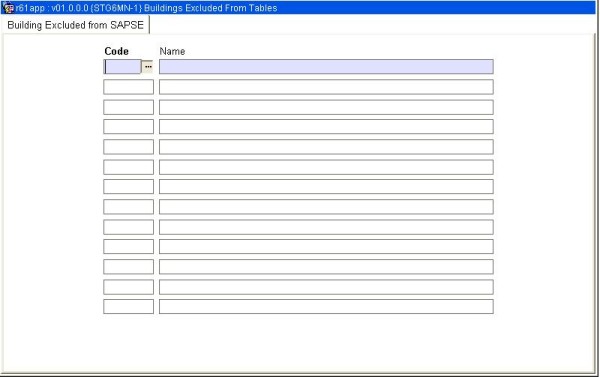
Task: Focus the highlighted first-row Code field
Action: click(x=122, y=67)
